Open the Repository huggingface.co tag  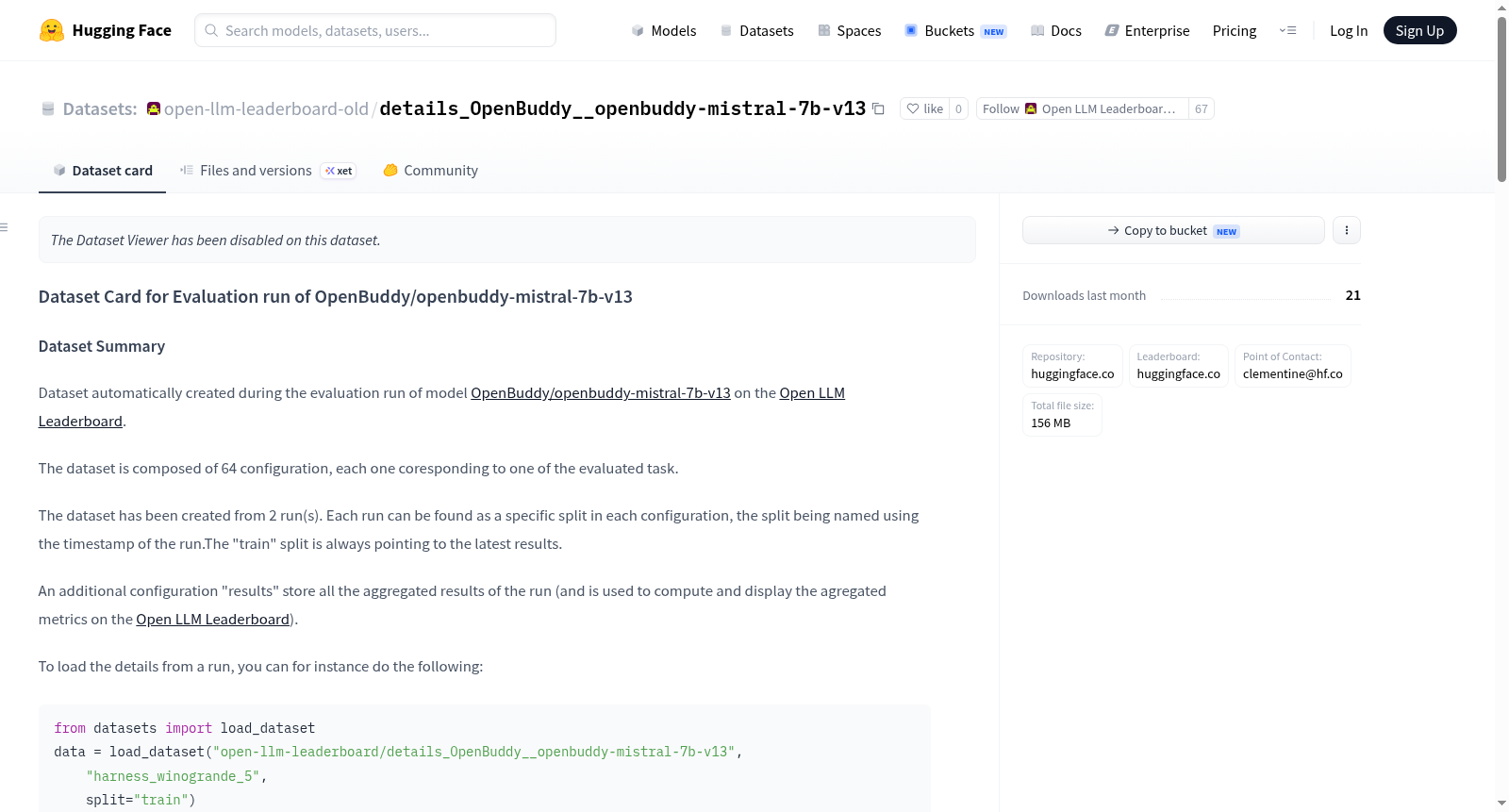[1072, 366]
